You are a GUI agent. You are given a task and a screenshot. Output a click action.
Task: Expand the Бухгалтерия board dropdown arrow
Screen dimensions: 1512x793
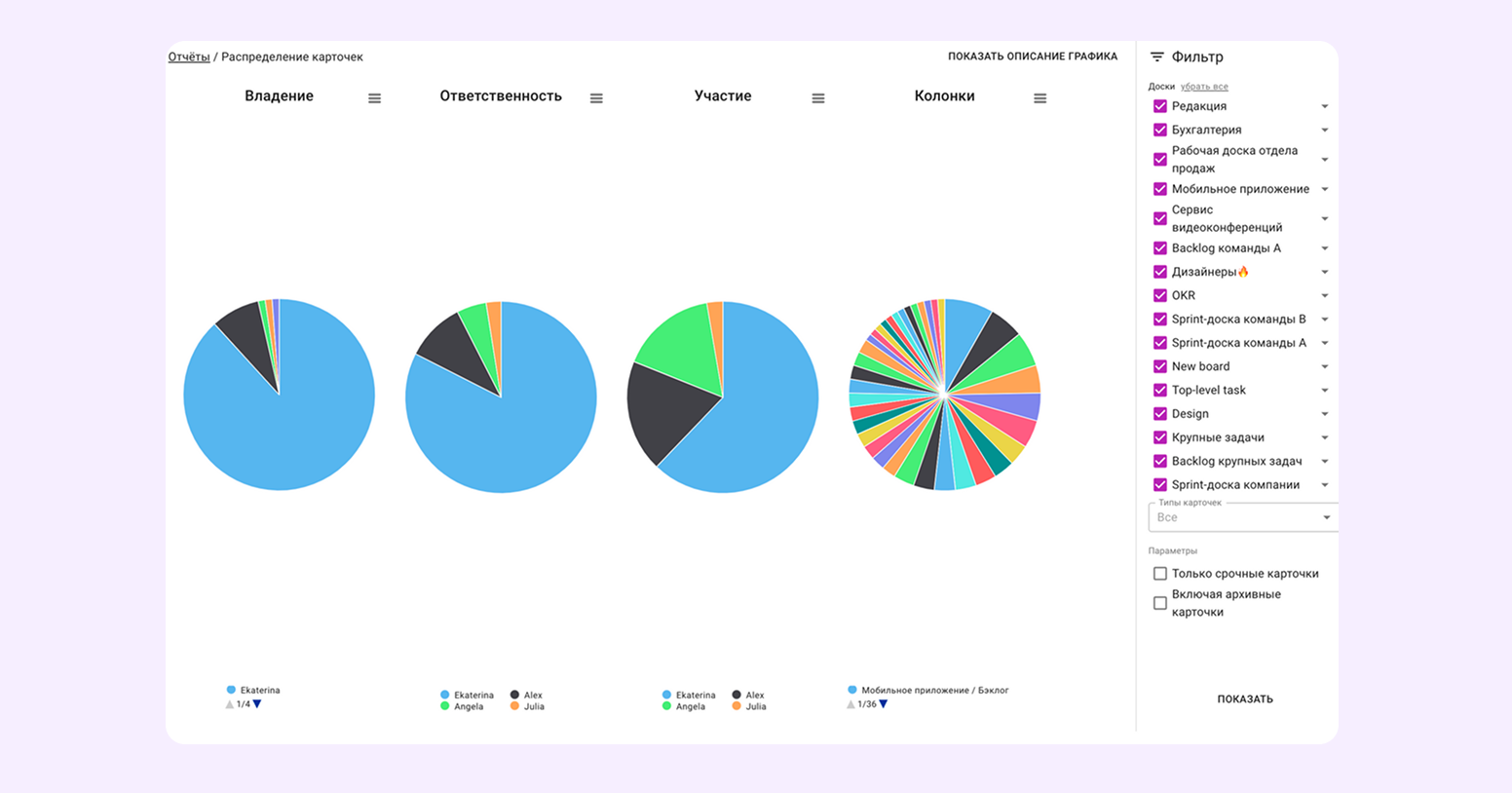point(1324,131)
